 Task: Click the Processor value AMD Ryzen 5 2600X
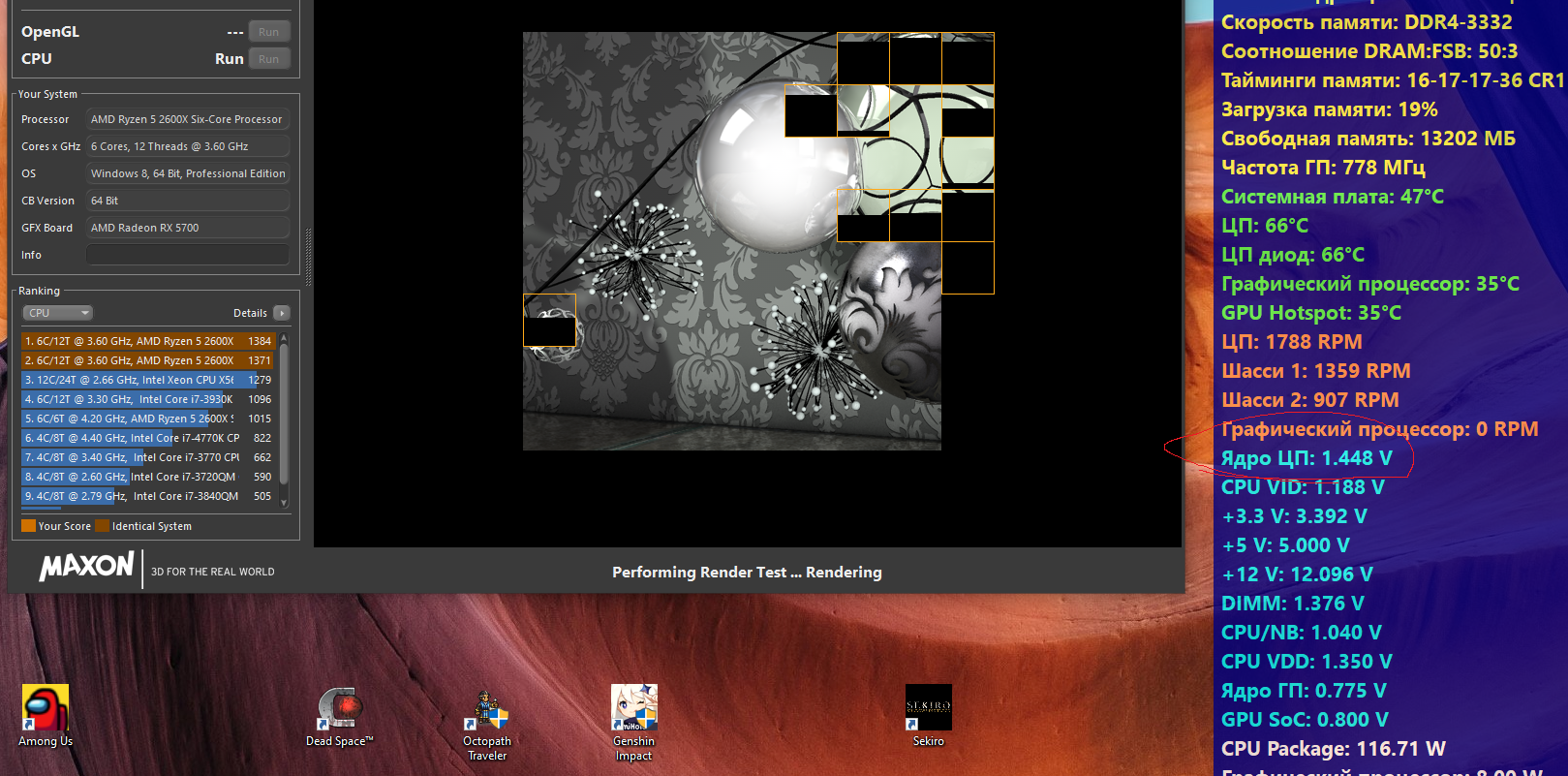[x=187, y=119]
